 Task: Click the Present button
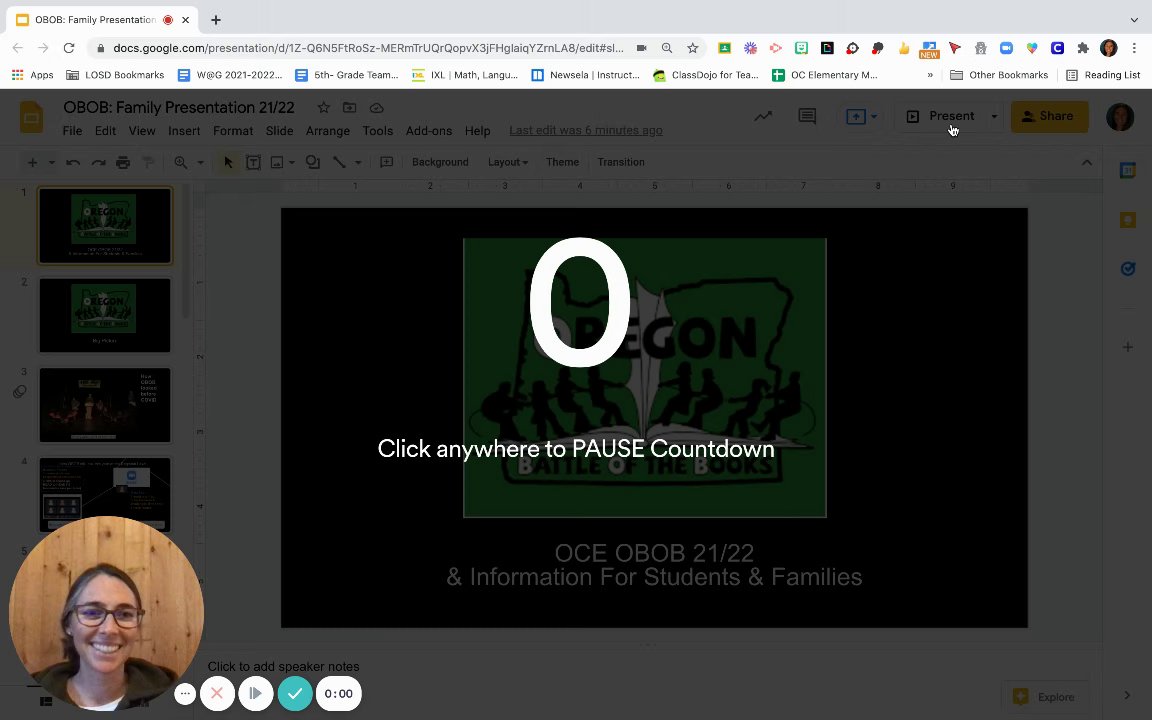941,117
